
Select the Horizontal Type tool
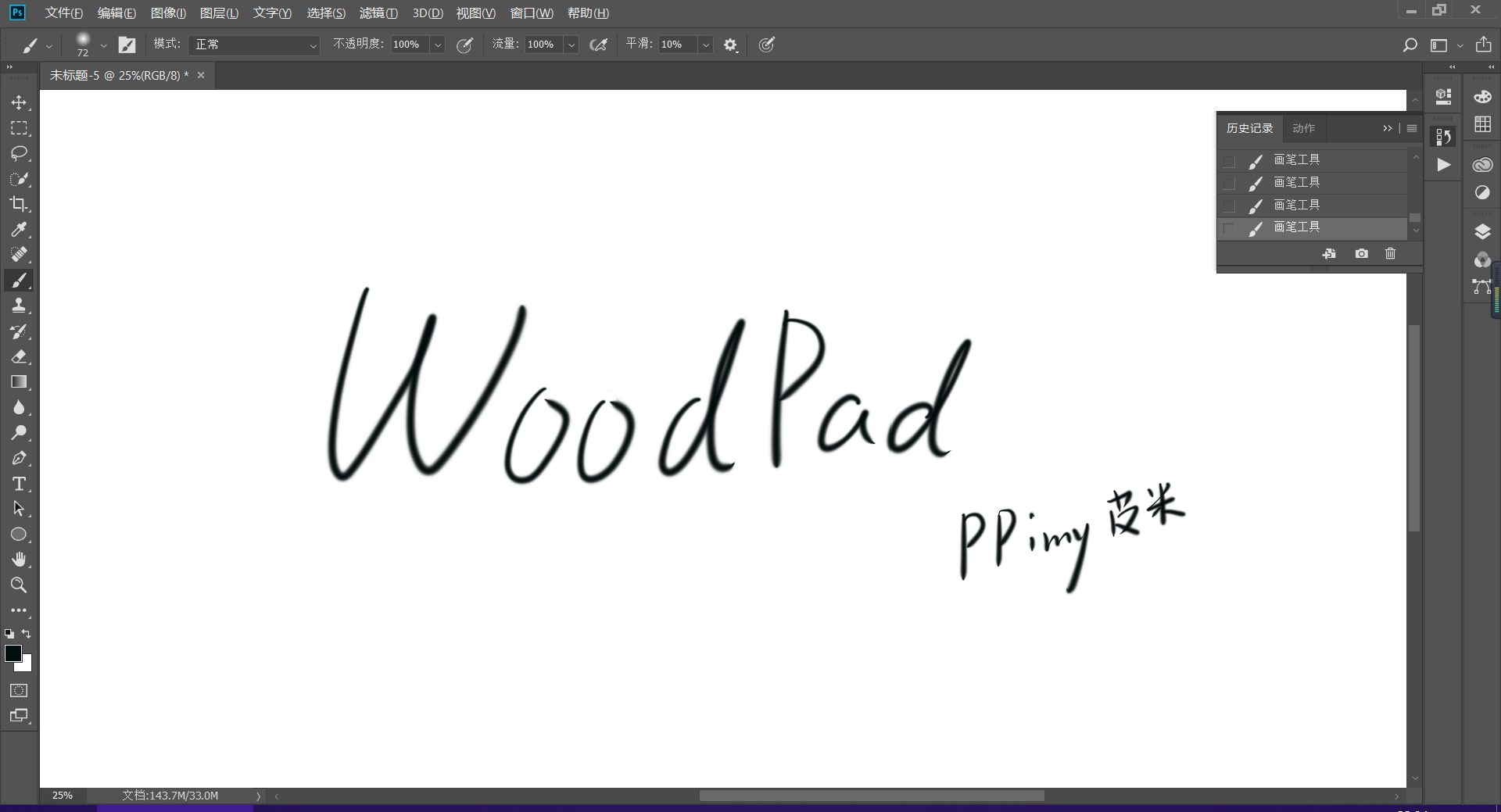tap(19, 484)
